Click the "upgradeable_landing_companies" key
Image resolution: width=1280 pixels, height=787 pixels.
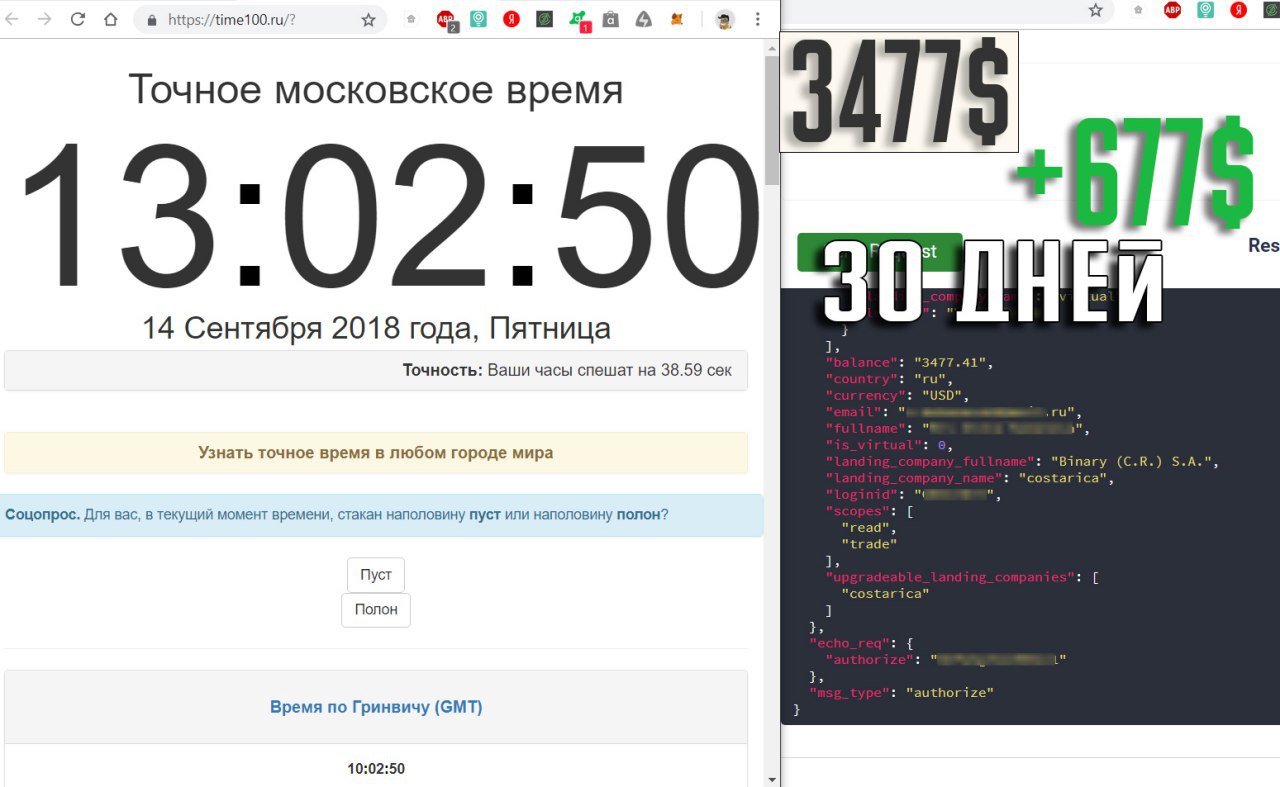tap(950, 577)
